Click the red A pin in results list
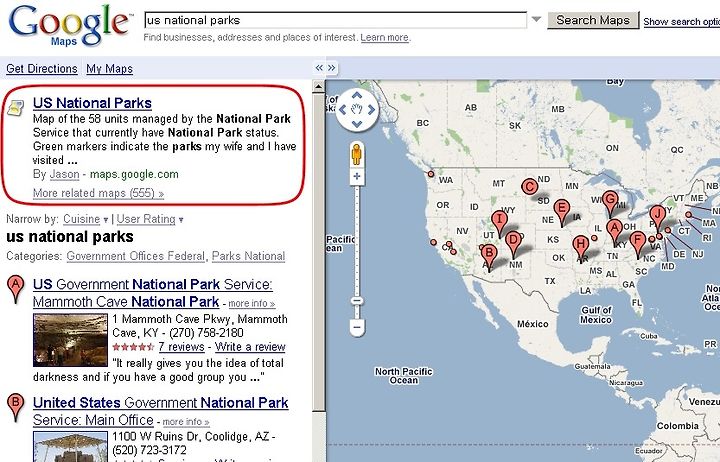The width and height of the screenshot is (720, 462). pyautogui.click(x=16, y=289)
